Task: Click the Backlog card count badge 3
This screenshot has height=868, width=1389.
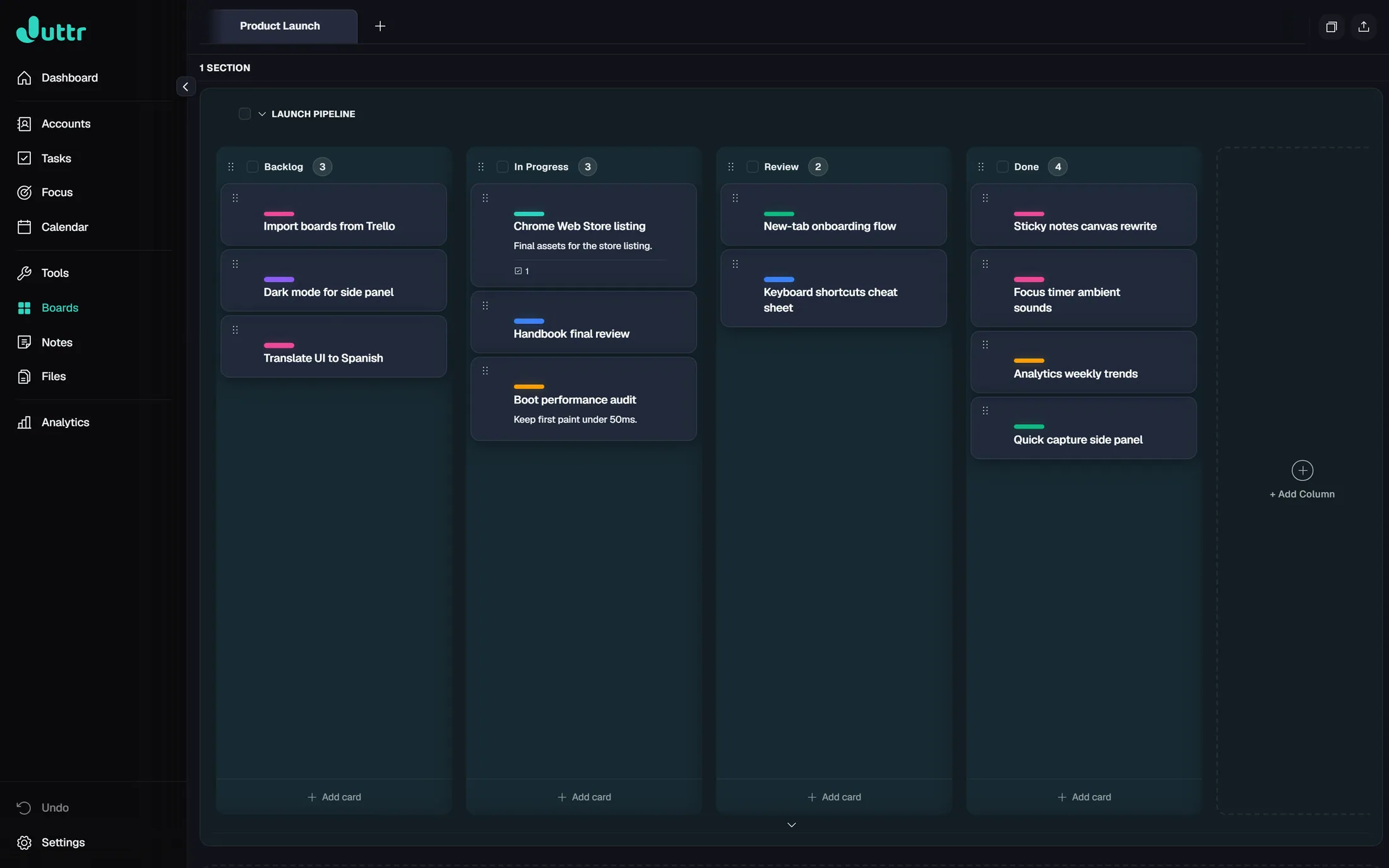Action: 322,167
